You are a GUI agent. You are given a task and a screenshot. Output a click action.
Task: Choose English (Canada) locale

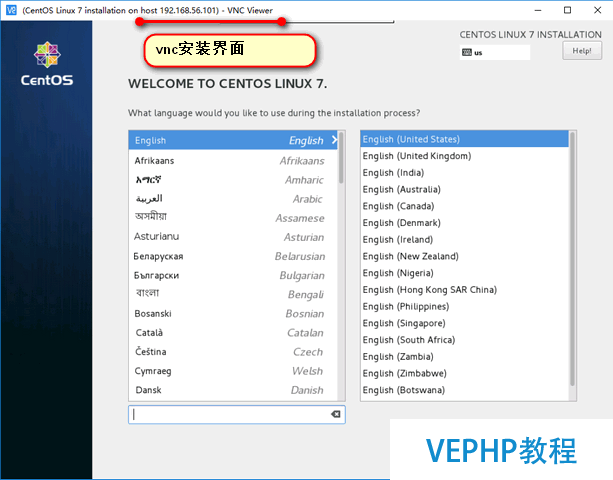tap(464, 206)
